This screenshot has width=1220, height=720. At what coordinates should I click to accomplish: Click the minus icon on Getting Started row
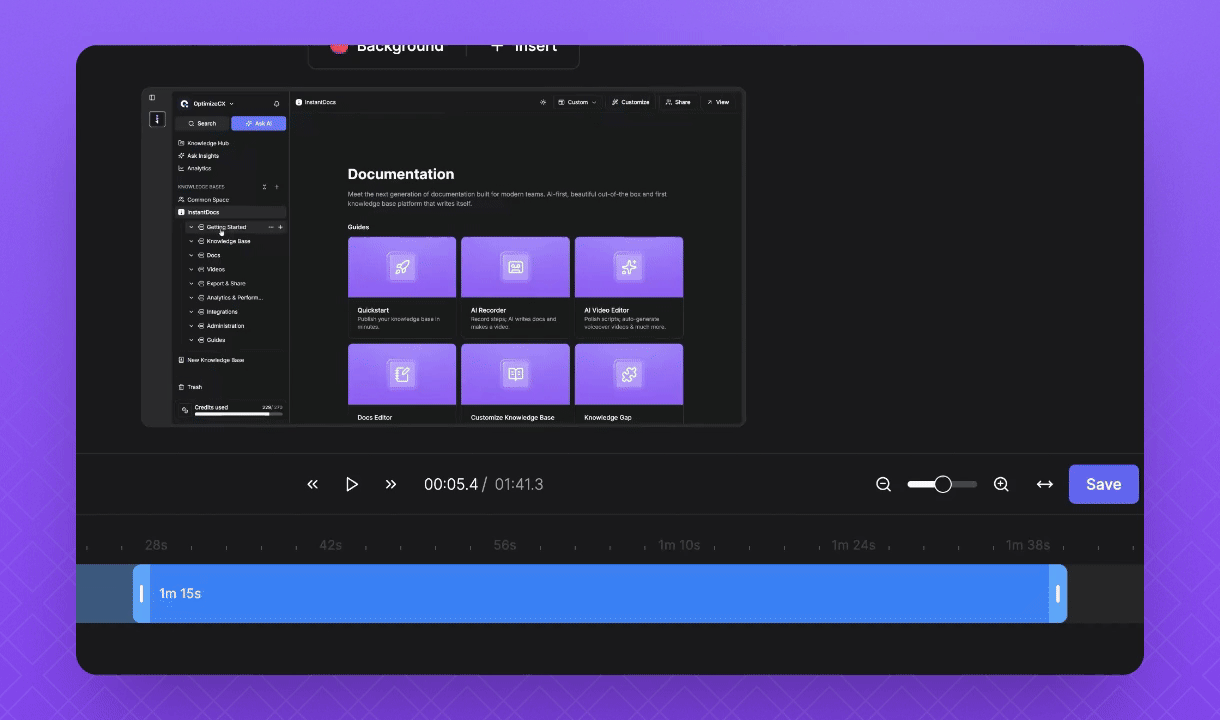pyautogui.click(x=271, y=227)
